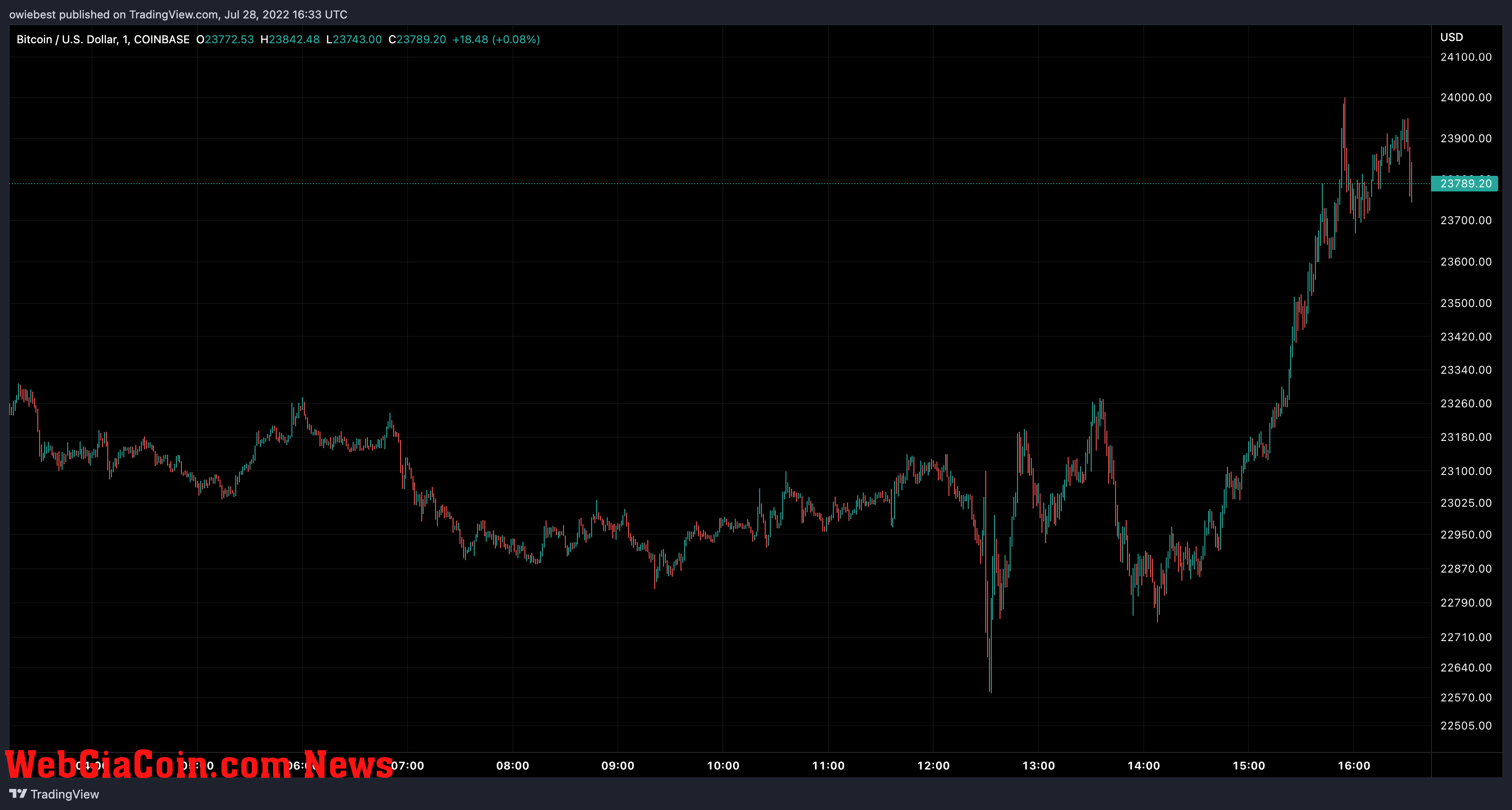Click the close value C23789.20
This screenshot has width=1512, height=810.
(417, 39)
